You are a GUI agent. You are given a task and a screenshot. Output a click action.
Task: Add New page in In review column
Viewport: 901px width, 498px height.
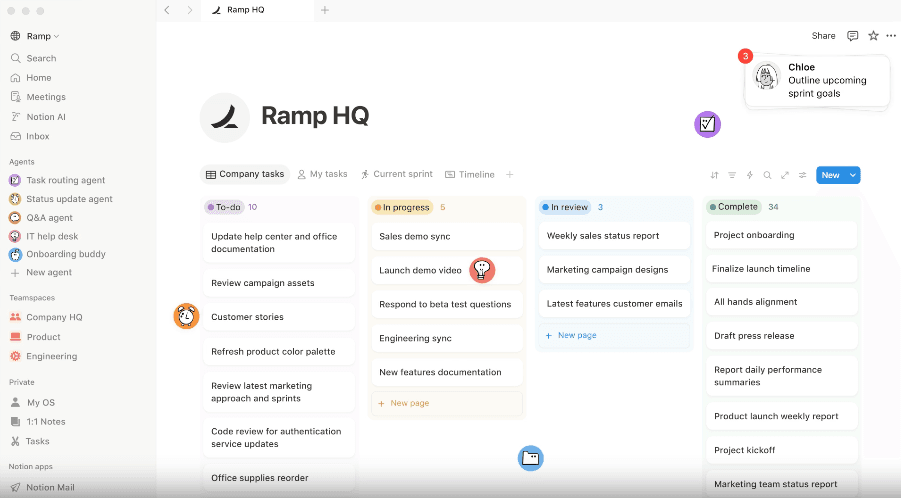pos(614,335)
